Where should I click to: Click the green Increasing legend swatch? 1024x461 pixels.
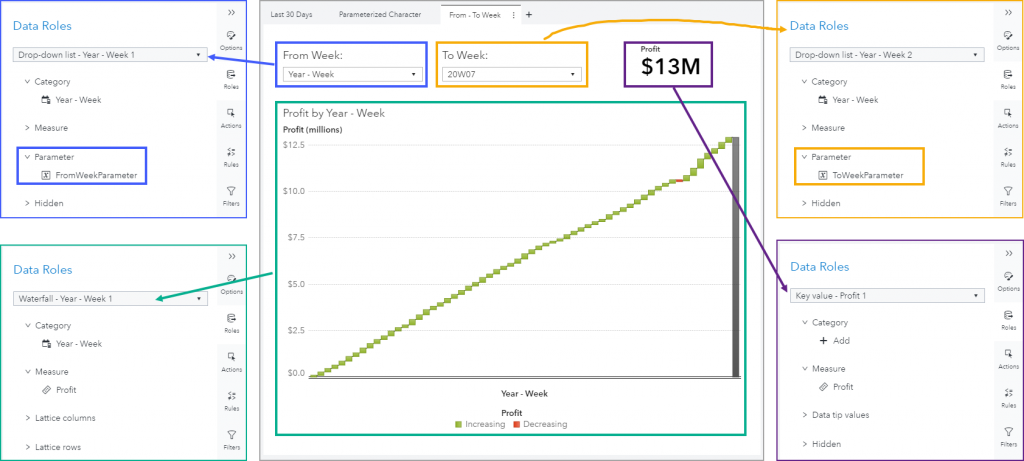(459, 424)
